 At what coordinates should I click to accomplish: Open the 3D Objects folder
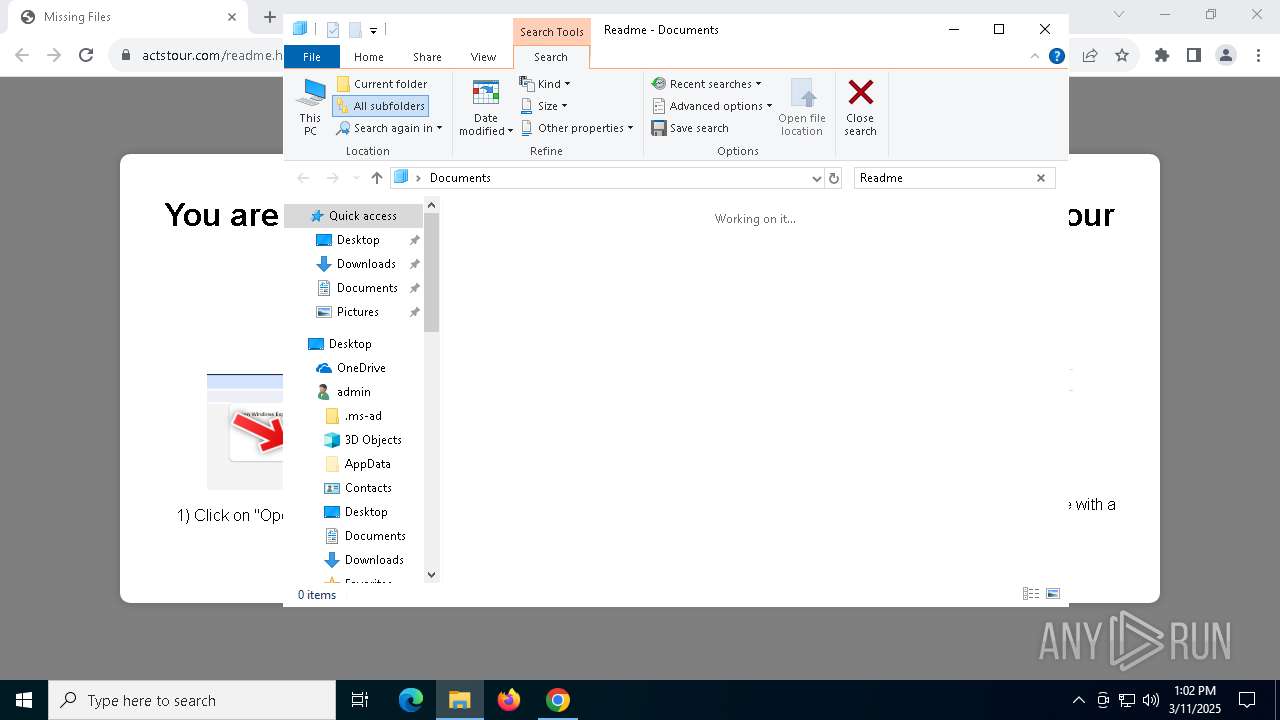pos(372,440)
